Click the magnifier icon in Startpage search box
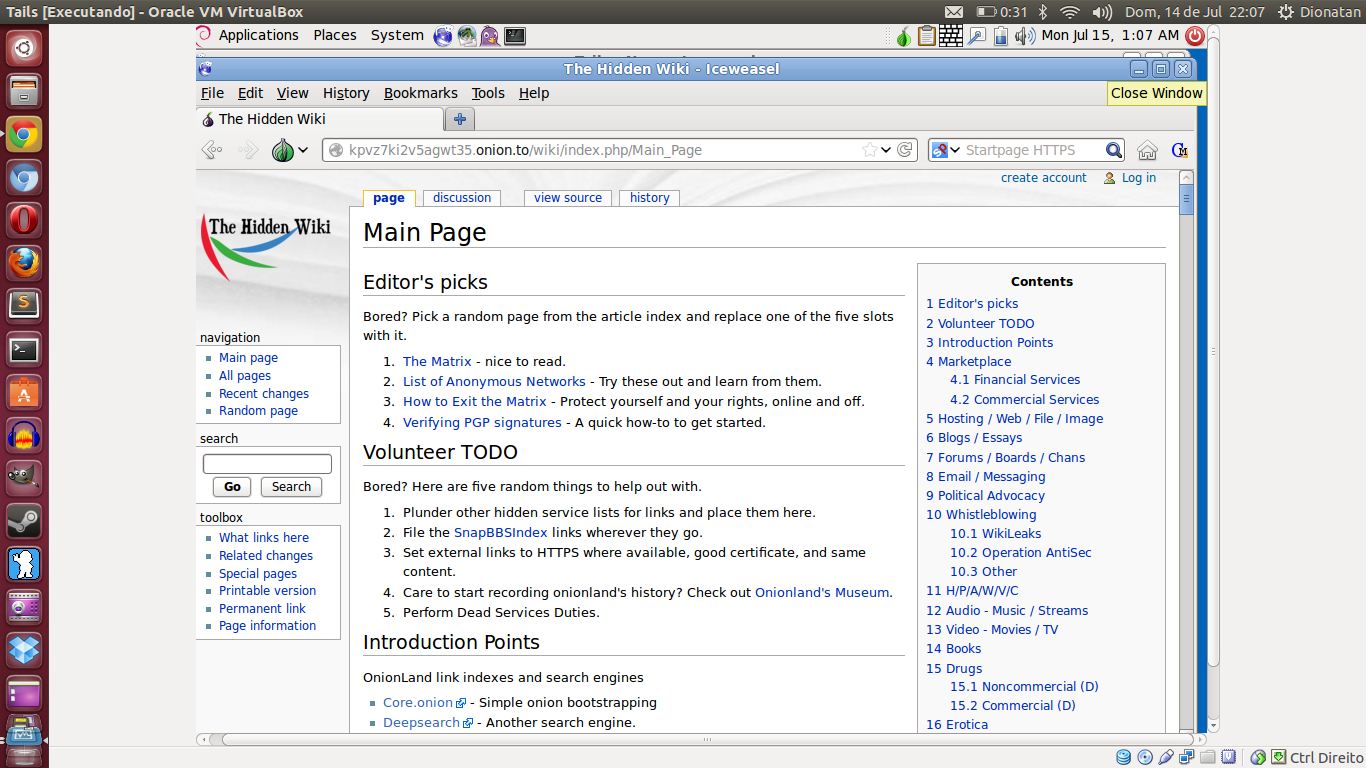 click(x=1114, y=150)
